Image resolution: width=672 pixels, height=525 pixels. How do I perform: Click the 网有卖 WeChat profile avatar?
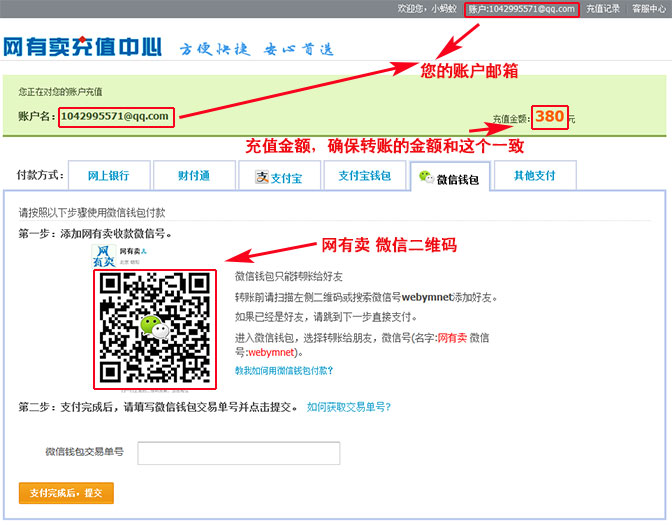point(104,256)
